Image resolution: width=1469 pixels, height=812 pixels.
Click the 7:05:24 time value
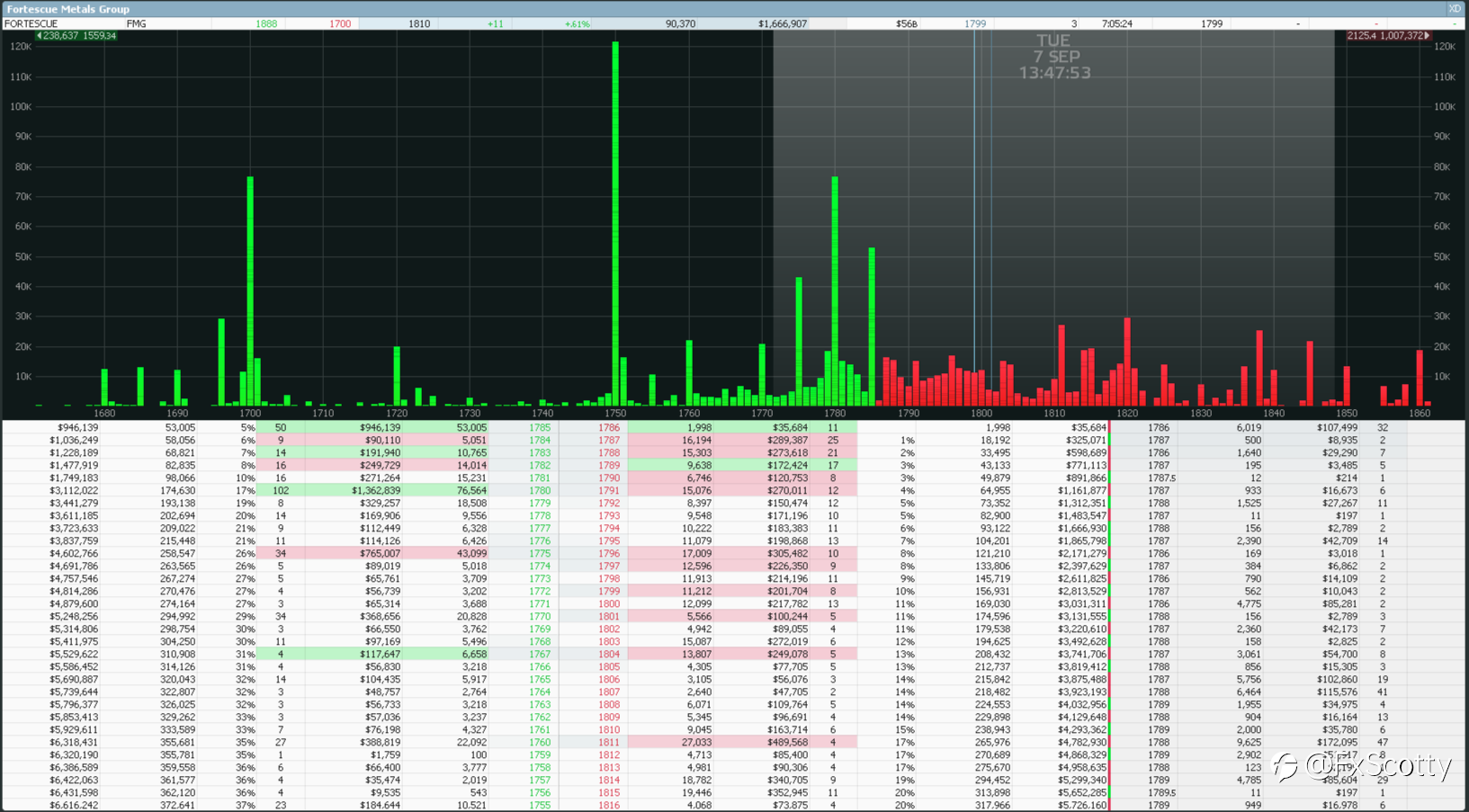point(1116,23)
